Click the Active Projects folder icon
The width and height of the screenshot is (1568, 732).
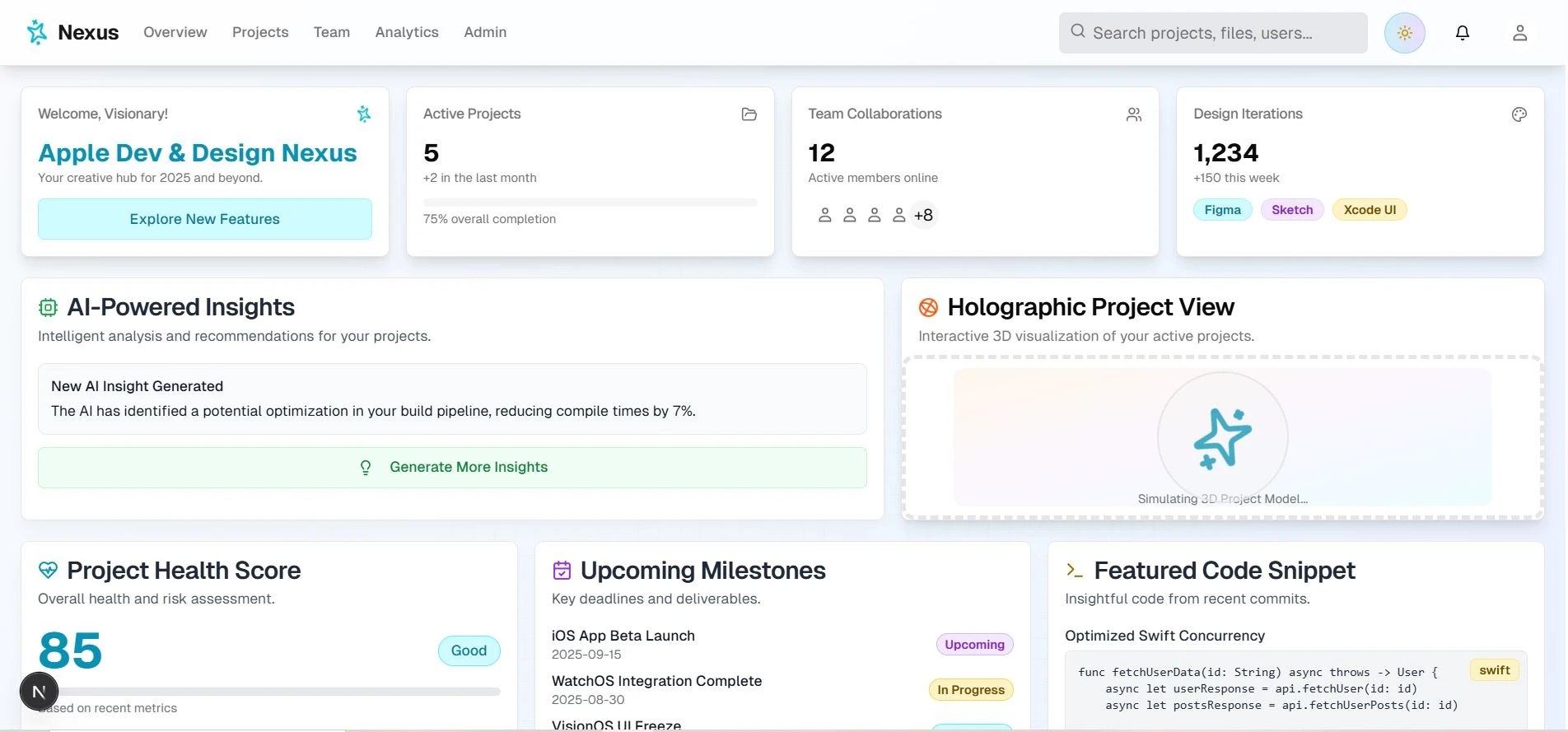[x=749, y=114]
